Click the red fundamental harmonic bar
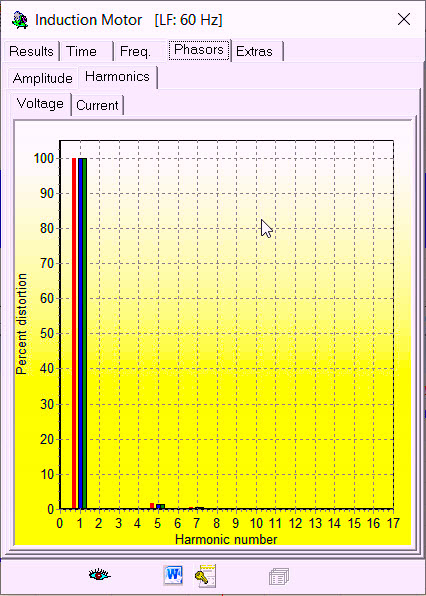 pyautogui.click(x=74, y=333)
